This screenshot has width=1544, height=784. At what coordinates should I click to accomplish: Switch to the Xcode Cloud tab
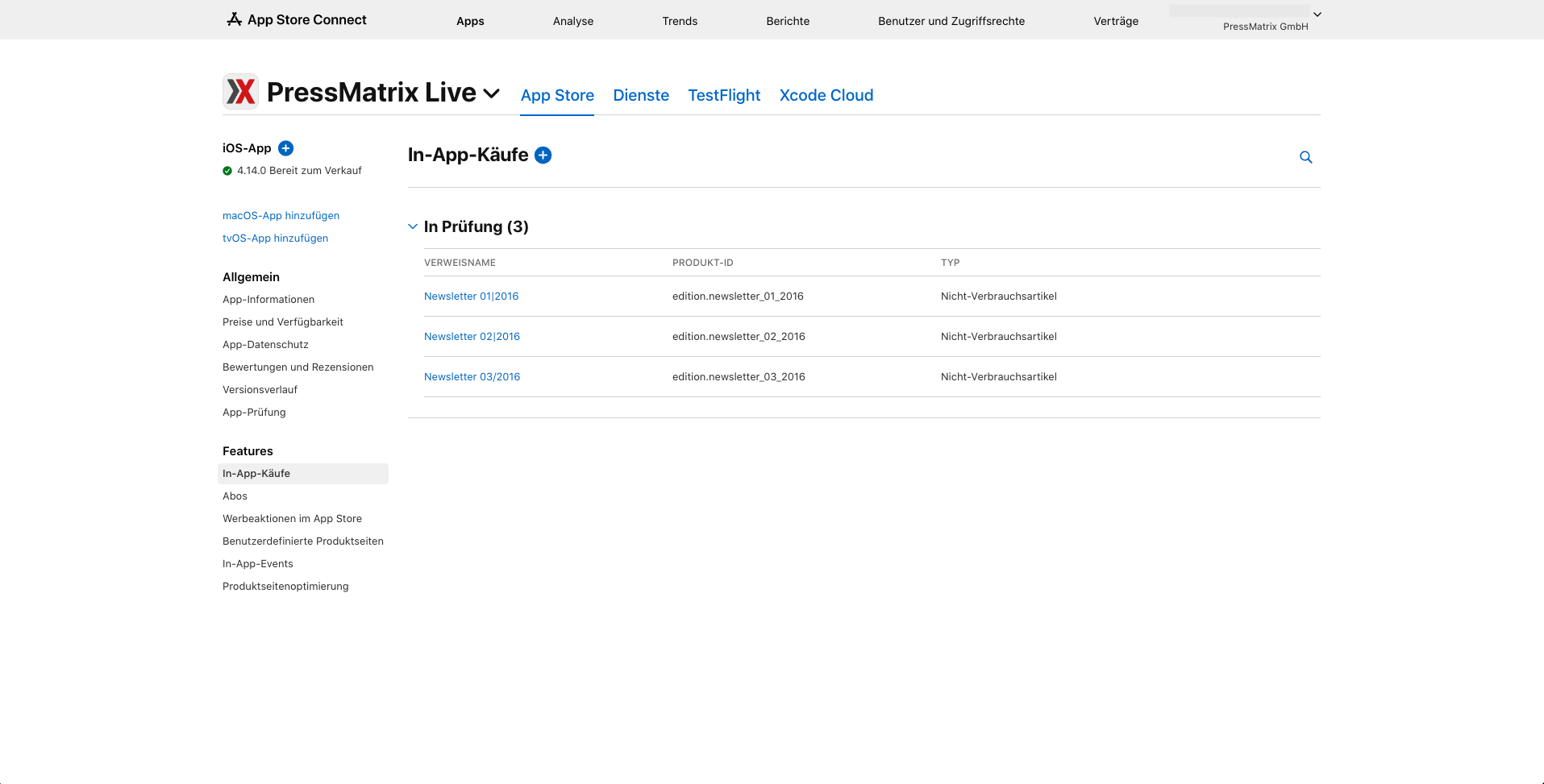tap(826, 95)
